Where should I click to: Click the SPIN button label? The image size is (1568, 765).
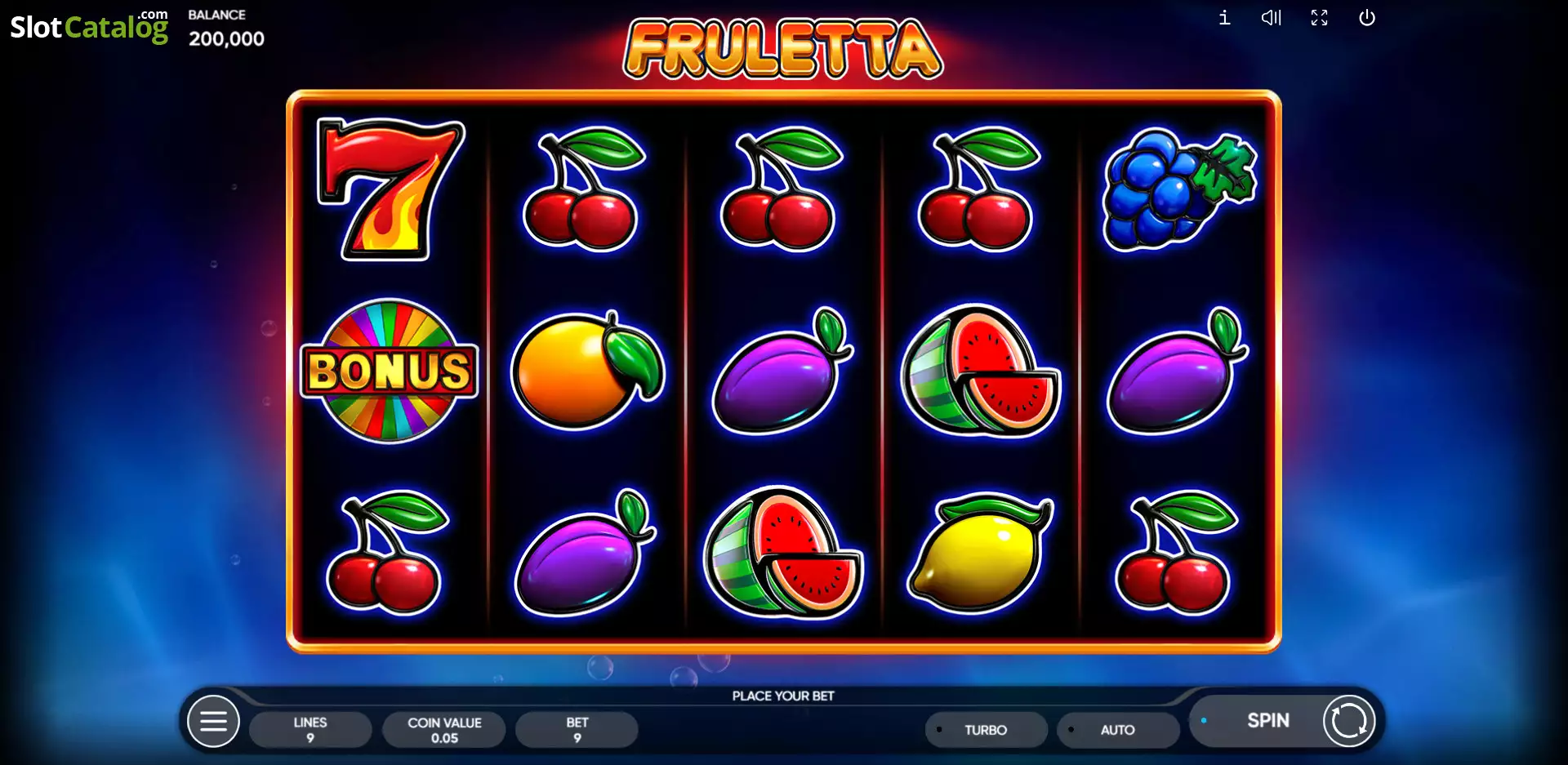pos(1267,720)
